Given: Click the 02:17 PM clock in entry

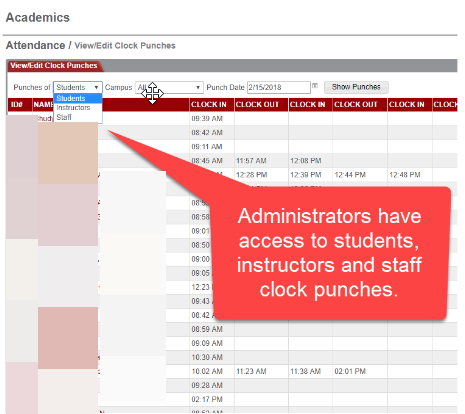Looking at the screenshot, I should point(207,399).
